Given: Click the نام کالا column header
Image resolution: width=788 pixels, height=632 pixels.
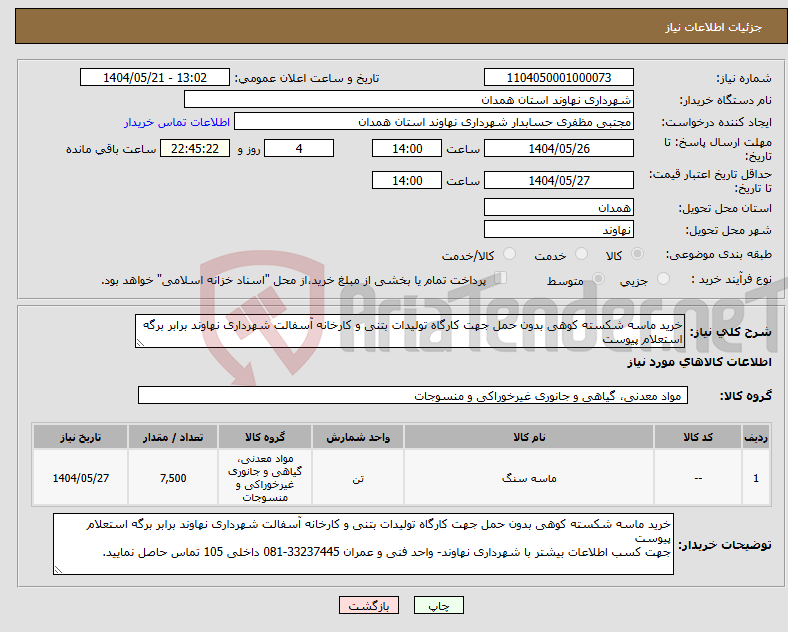Looking at the screenshot, I should [529, 437].
